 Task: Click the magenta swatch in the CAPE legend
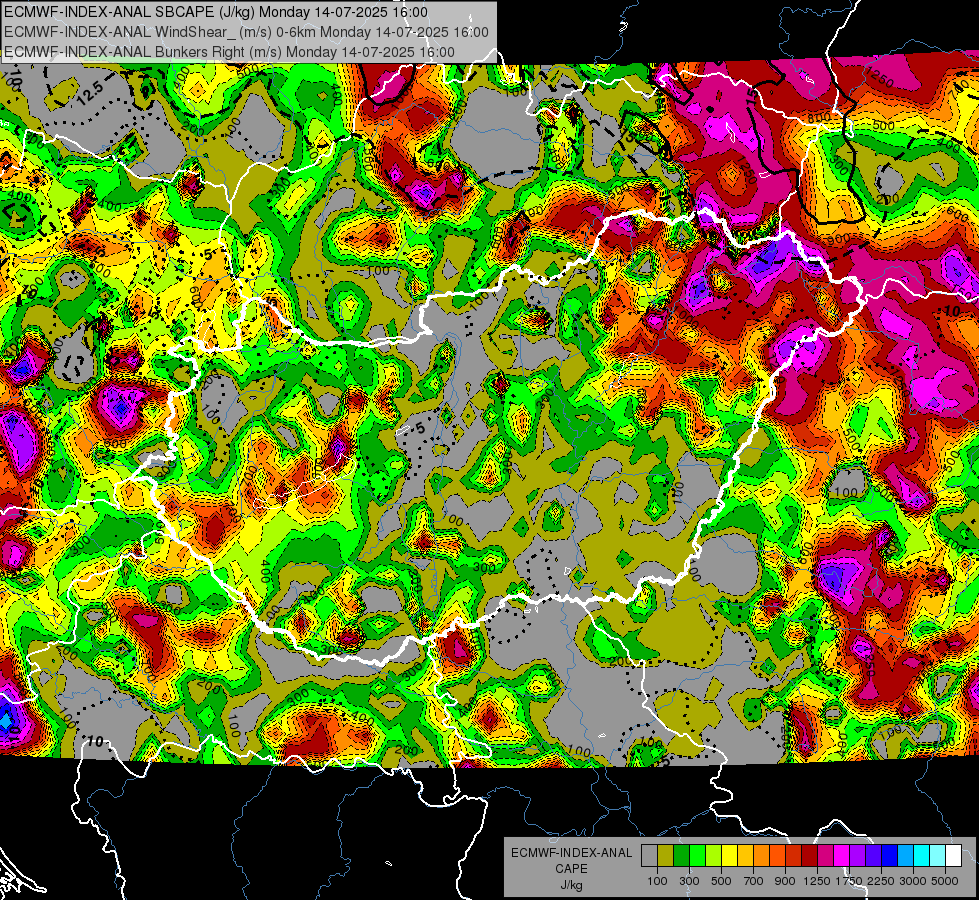coord(842,856)
